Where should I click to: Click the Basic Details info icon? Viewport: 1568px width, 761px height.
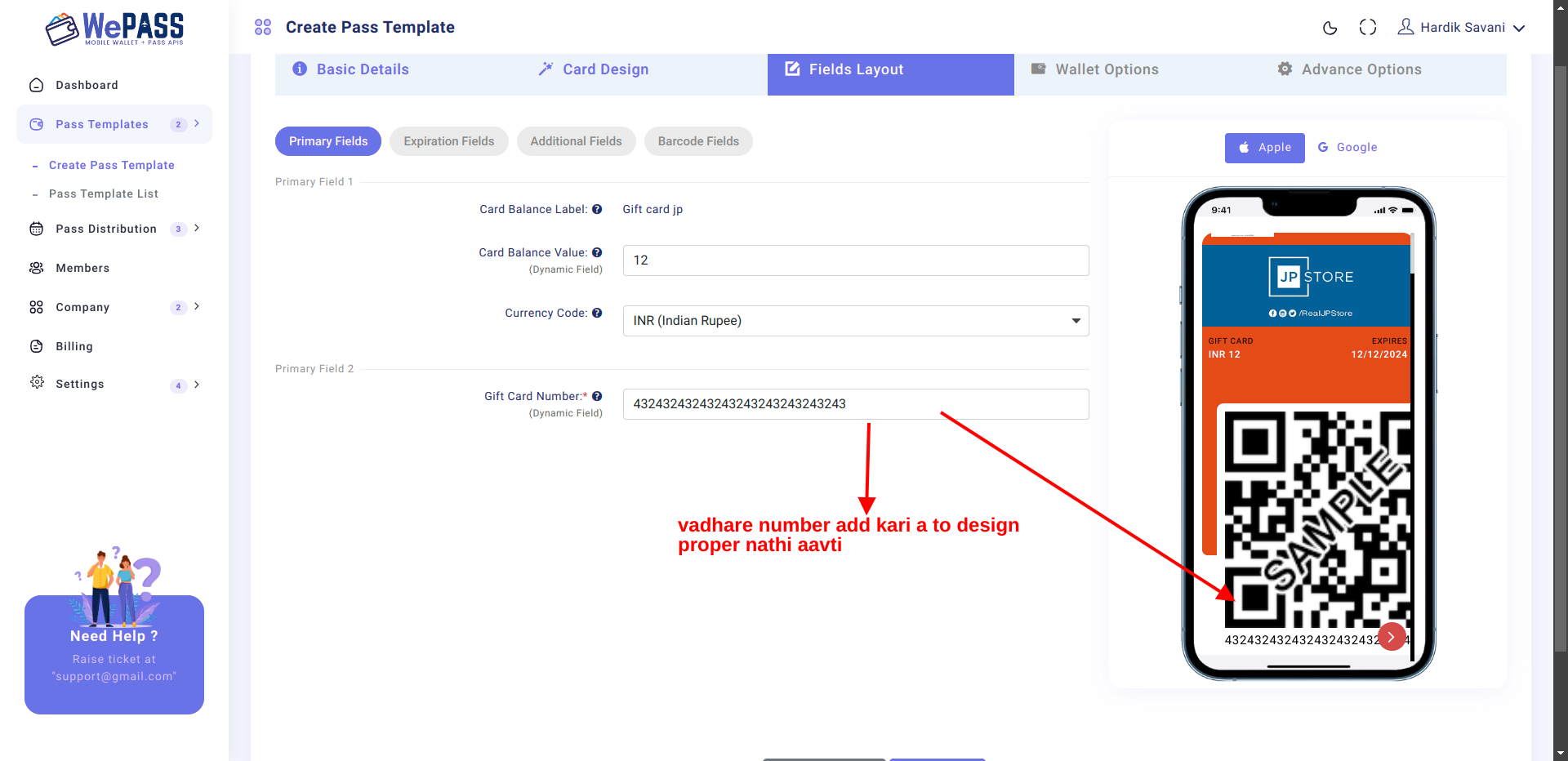tap(300, 69)
